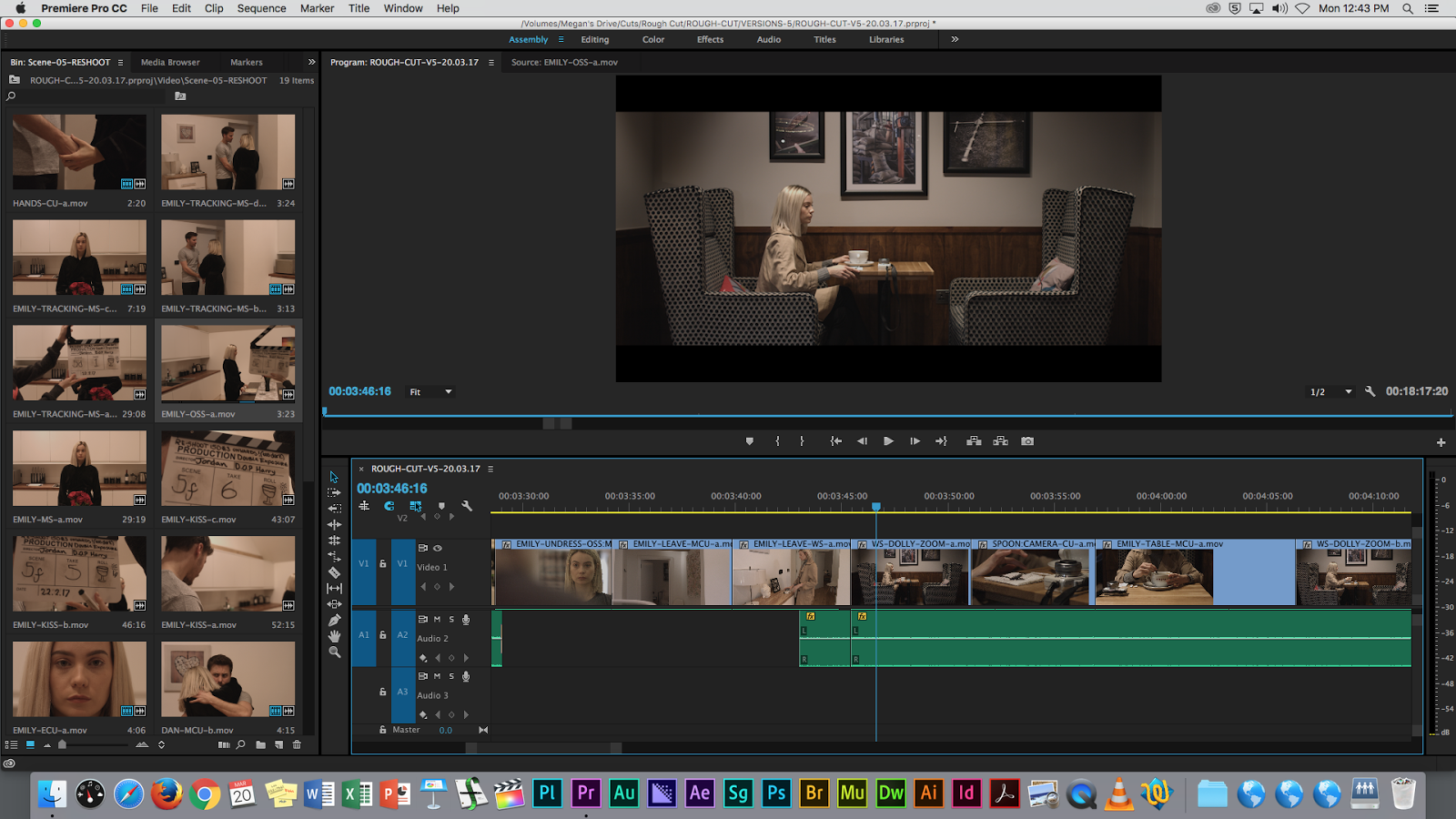Toggle Snap in the timeline
This screenshot has height=819, width=1456.
point(389,506)
